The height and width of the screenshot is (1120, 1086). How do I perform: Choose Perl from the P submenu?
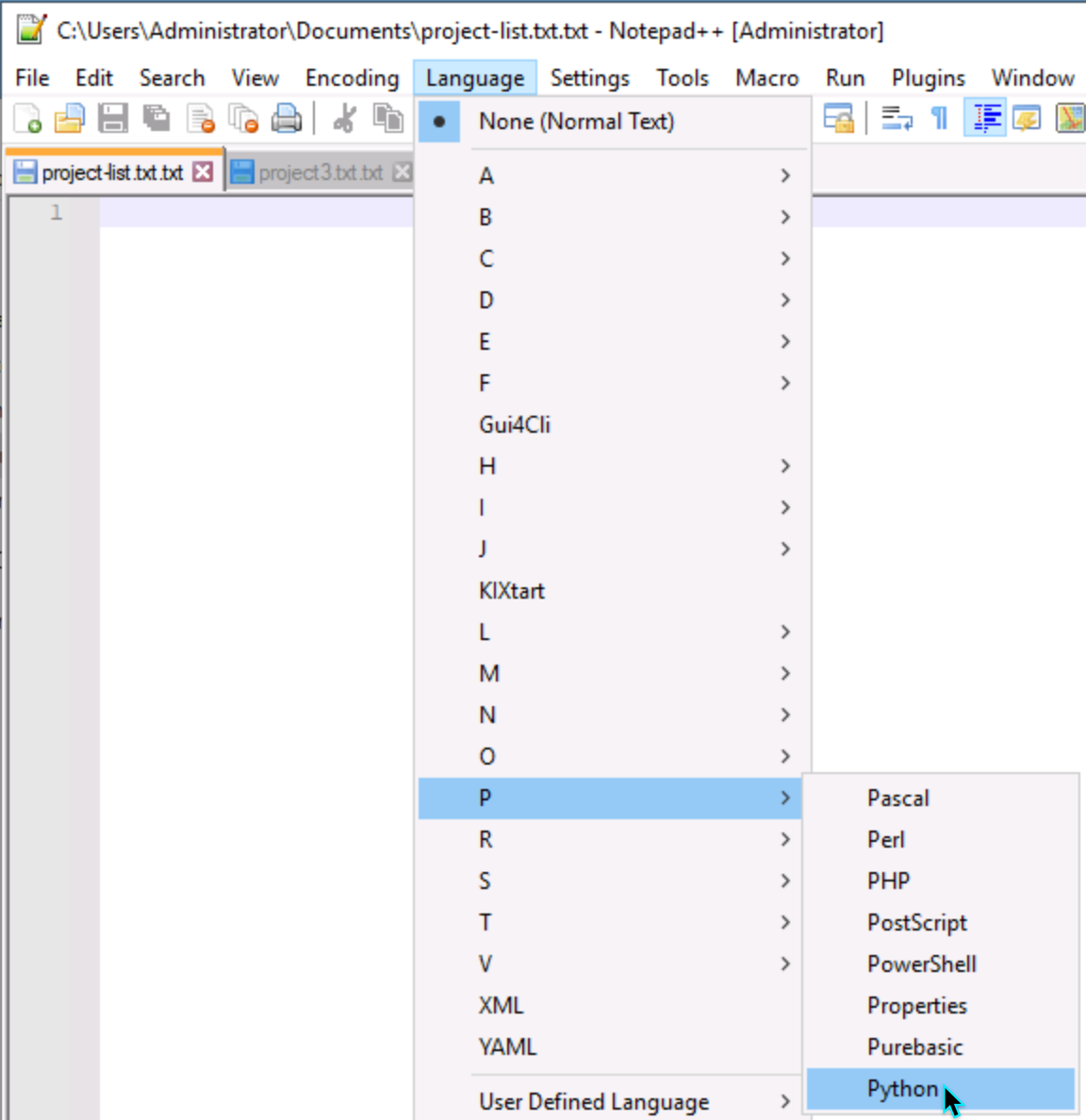click(x=941, y=839)
